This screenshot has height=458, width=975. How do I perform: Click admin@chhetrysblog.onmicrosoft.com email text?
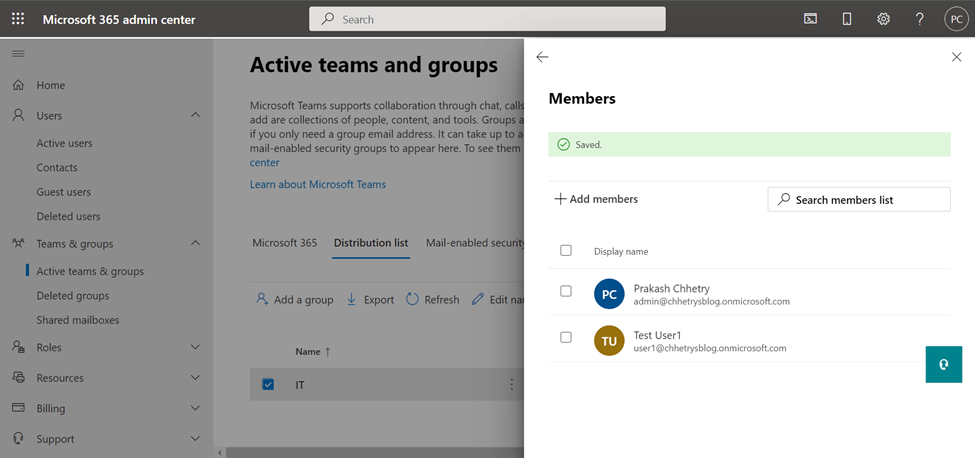click(x=711, y=301)
